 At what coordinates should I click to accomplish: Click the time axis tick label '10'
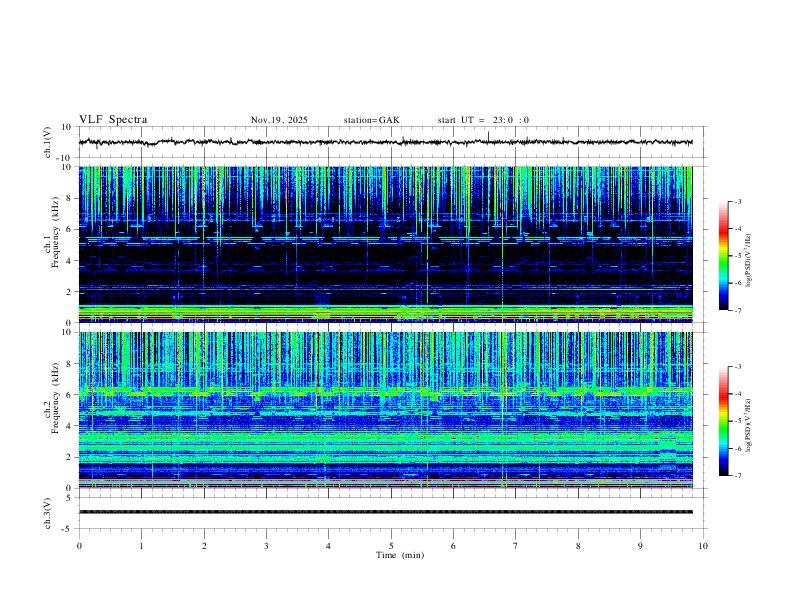703,546
